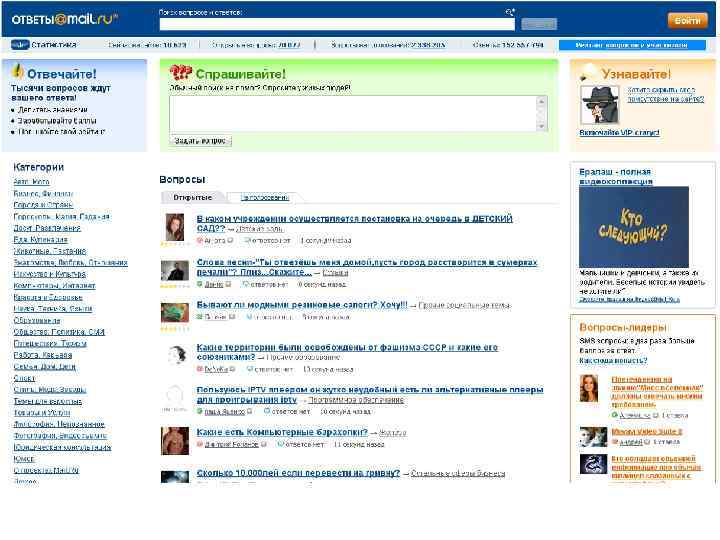Image resolution: width=720 pixels, height=540 pixels.
Task: Open the Красота и Здоровье category
Action: click(x=48, y=297)
